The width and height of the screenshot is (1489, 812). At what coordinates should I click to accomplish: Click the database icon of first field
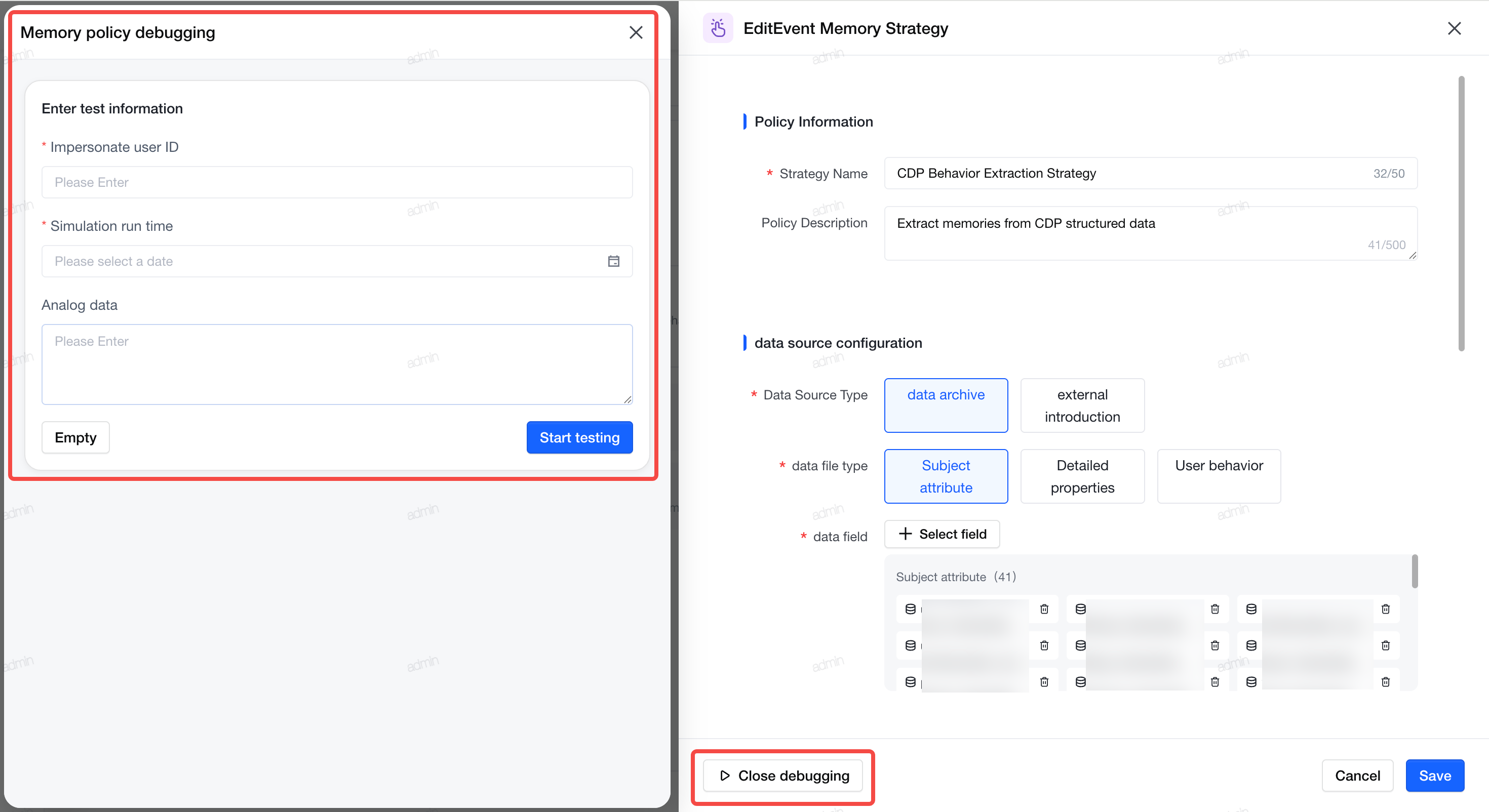tap(911, 609)
